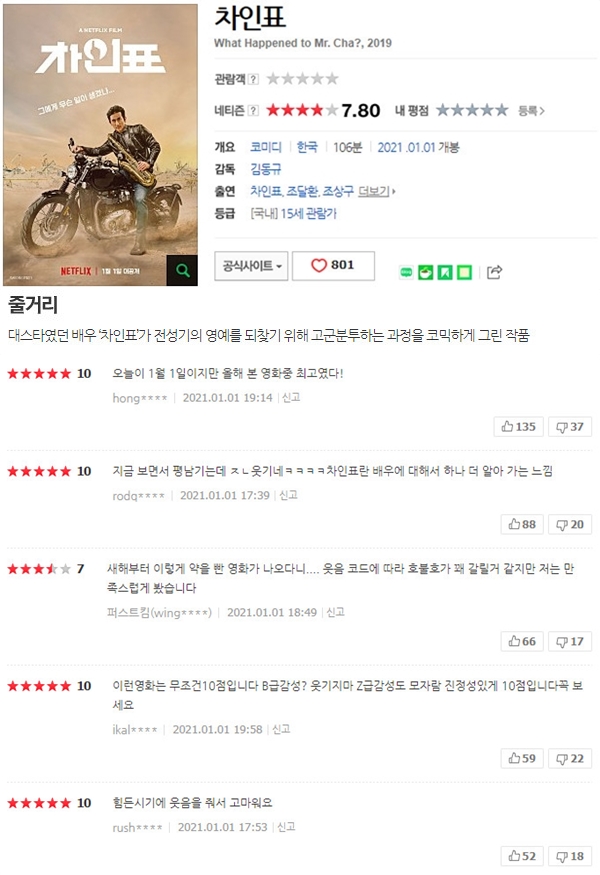Open the share arrow icon
600x875 pixels.
click(495, 272)
